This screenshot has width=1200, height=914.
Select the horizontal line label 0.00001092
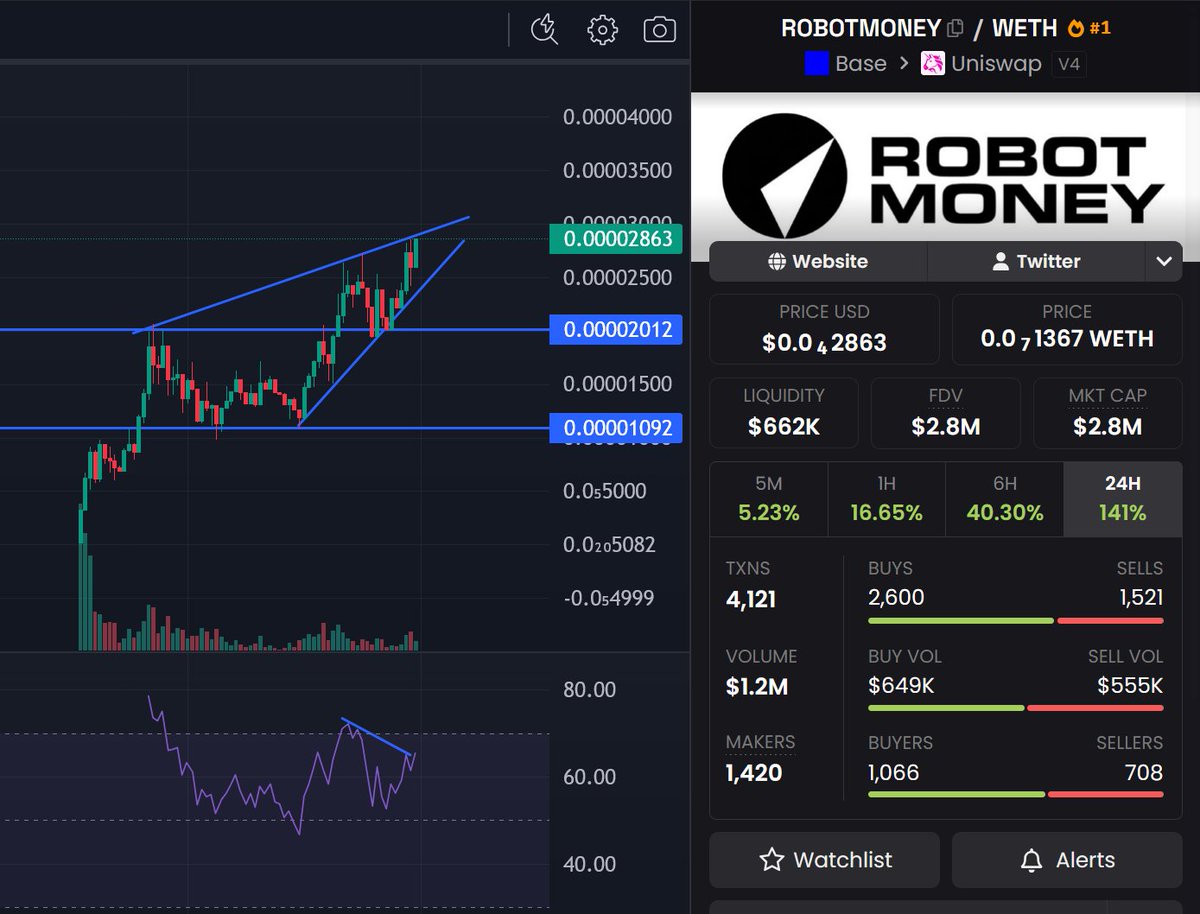[616, 429]
